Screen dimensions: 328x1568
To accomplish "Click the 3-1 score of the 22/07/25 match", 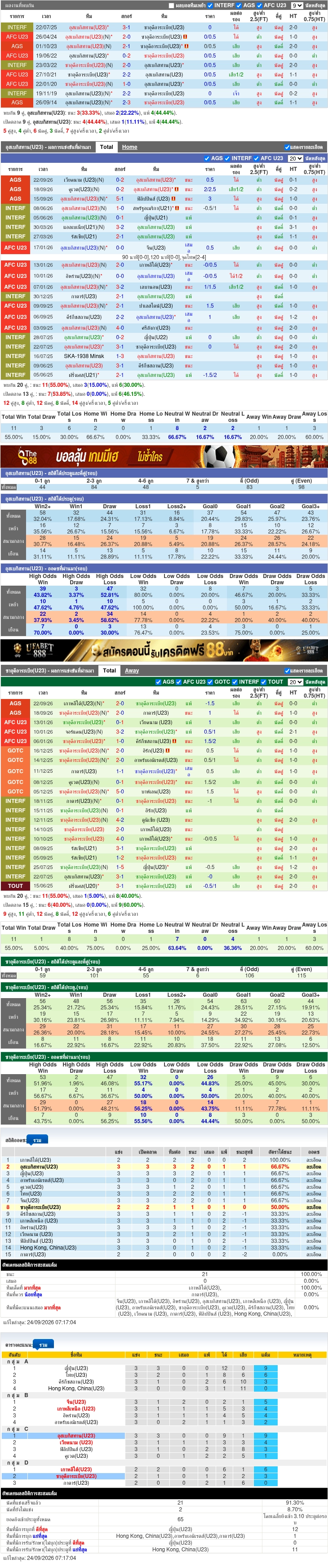I will (126, 27).
